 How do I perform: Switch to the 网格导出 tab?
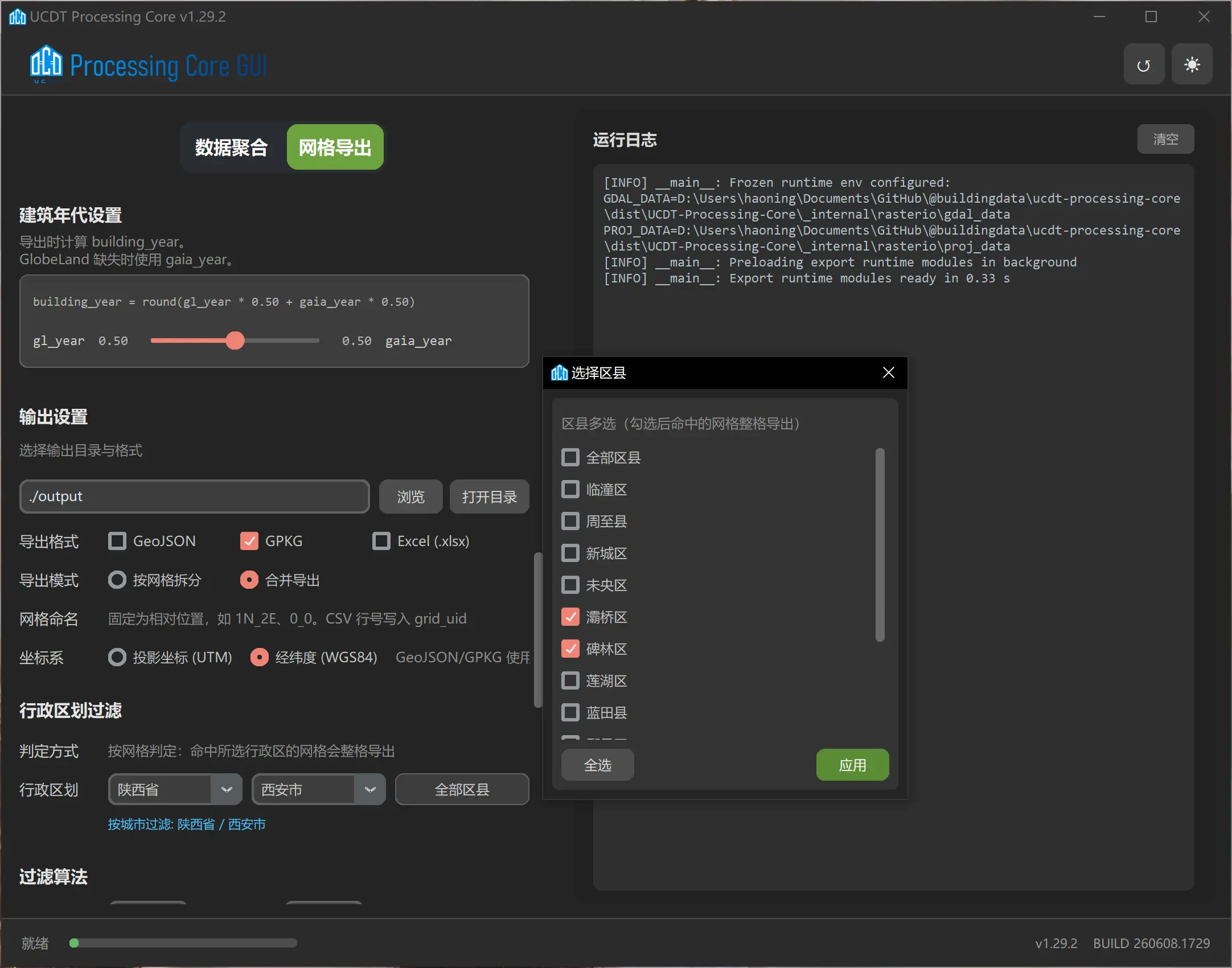click(335, 147)
